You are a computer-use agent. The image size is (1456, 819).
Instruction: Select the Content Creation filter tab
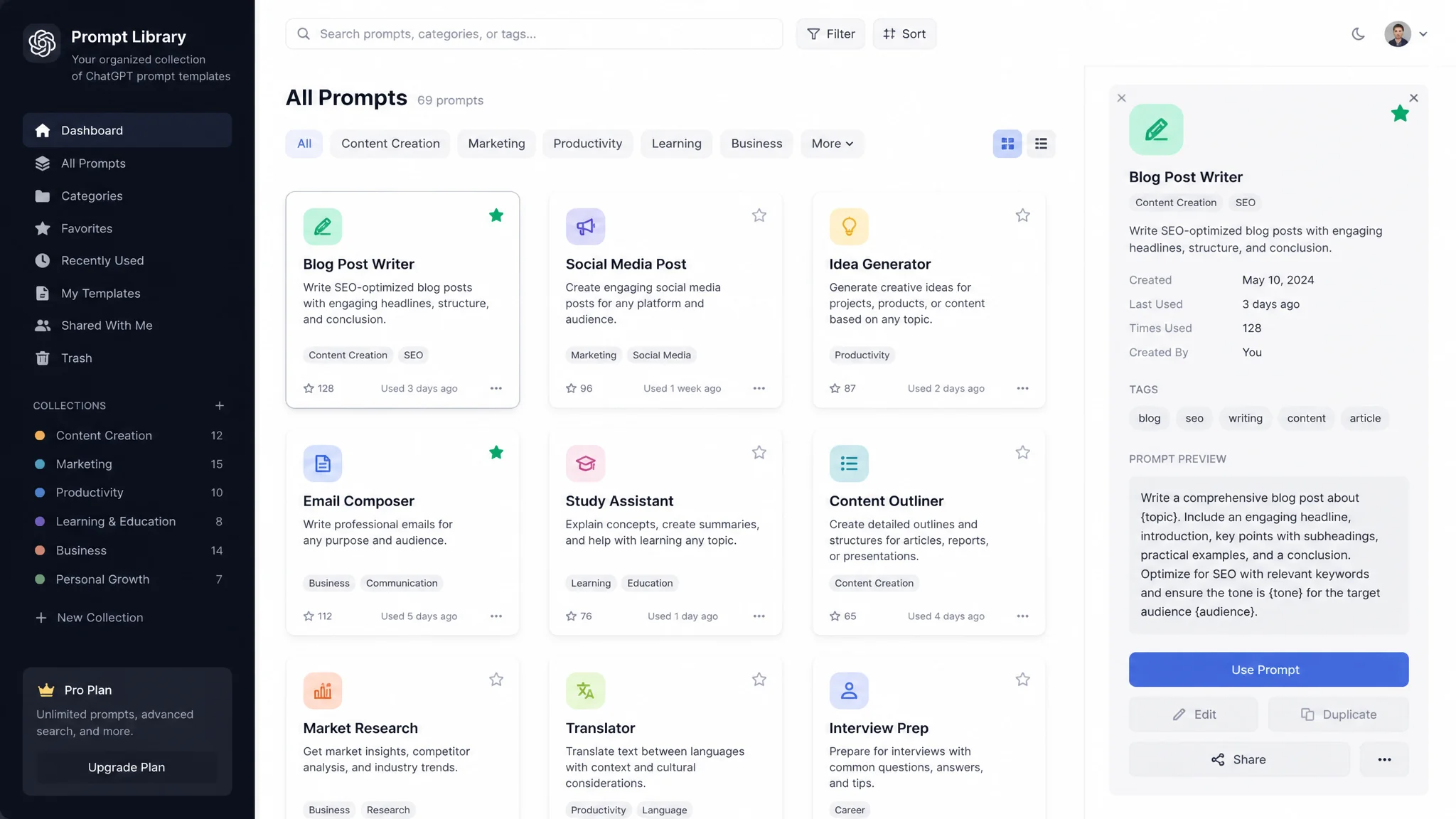390,144
